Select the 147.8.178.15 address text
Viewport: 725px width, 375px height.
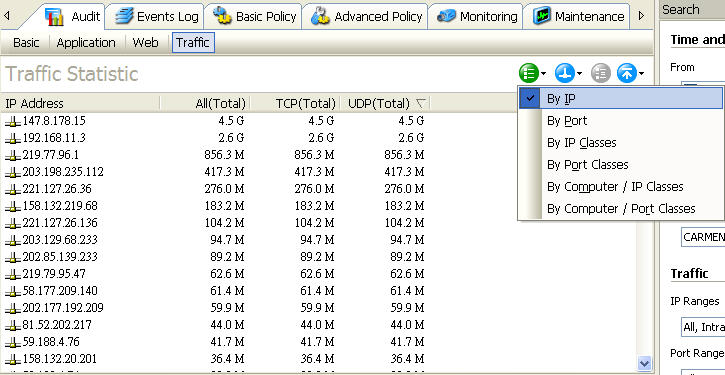(x=54, y=121)
